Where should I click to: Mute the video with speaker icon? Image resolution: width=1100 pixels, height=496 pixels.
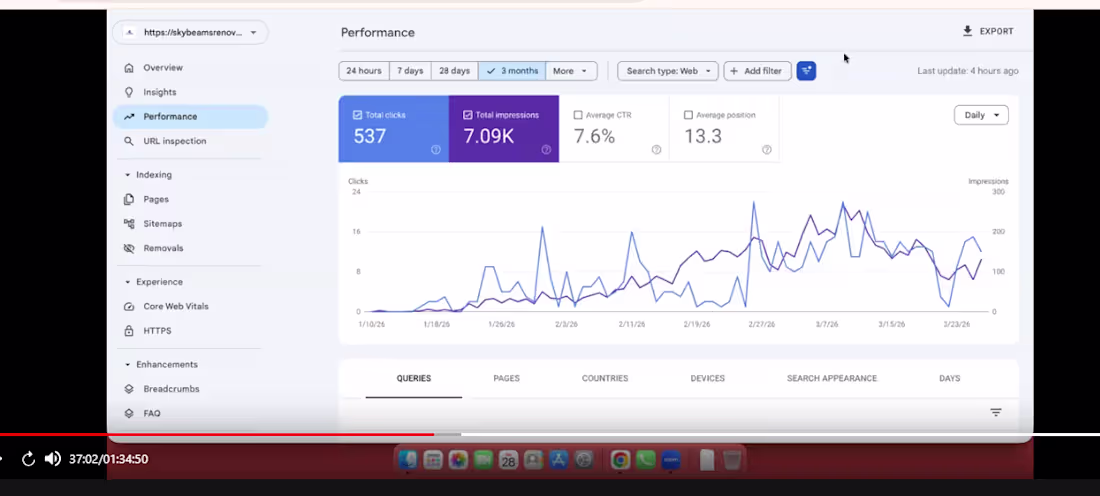(53, 459)
